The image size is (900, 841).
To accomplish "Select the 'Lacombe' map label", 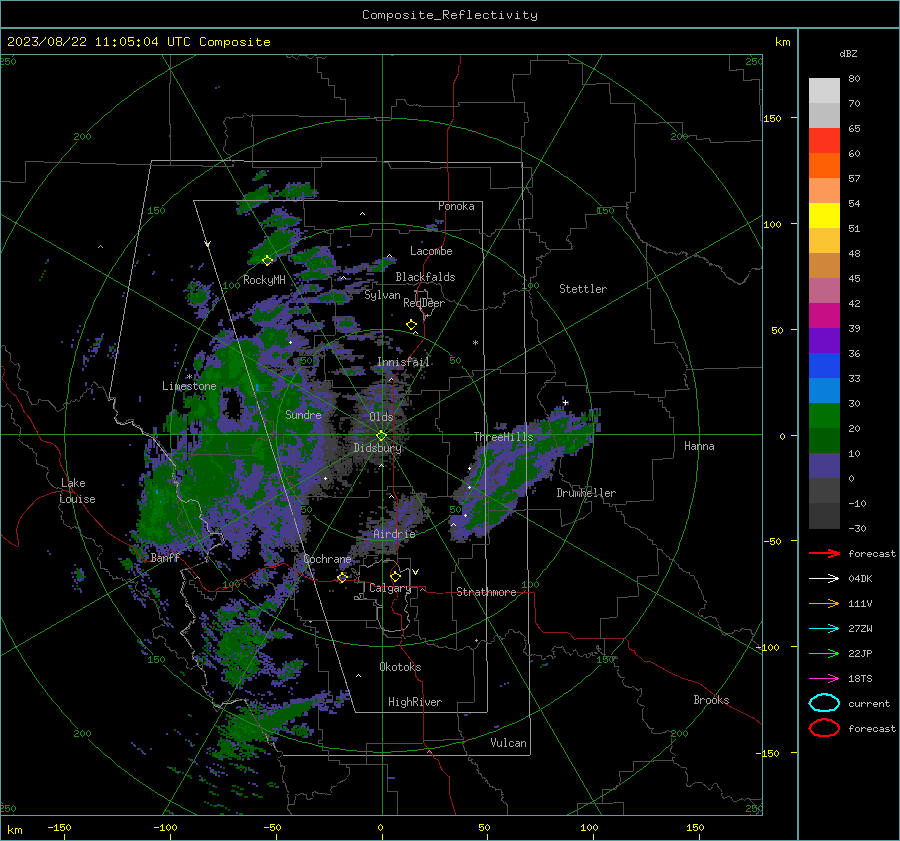I will point(431,251).
